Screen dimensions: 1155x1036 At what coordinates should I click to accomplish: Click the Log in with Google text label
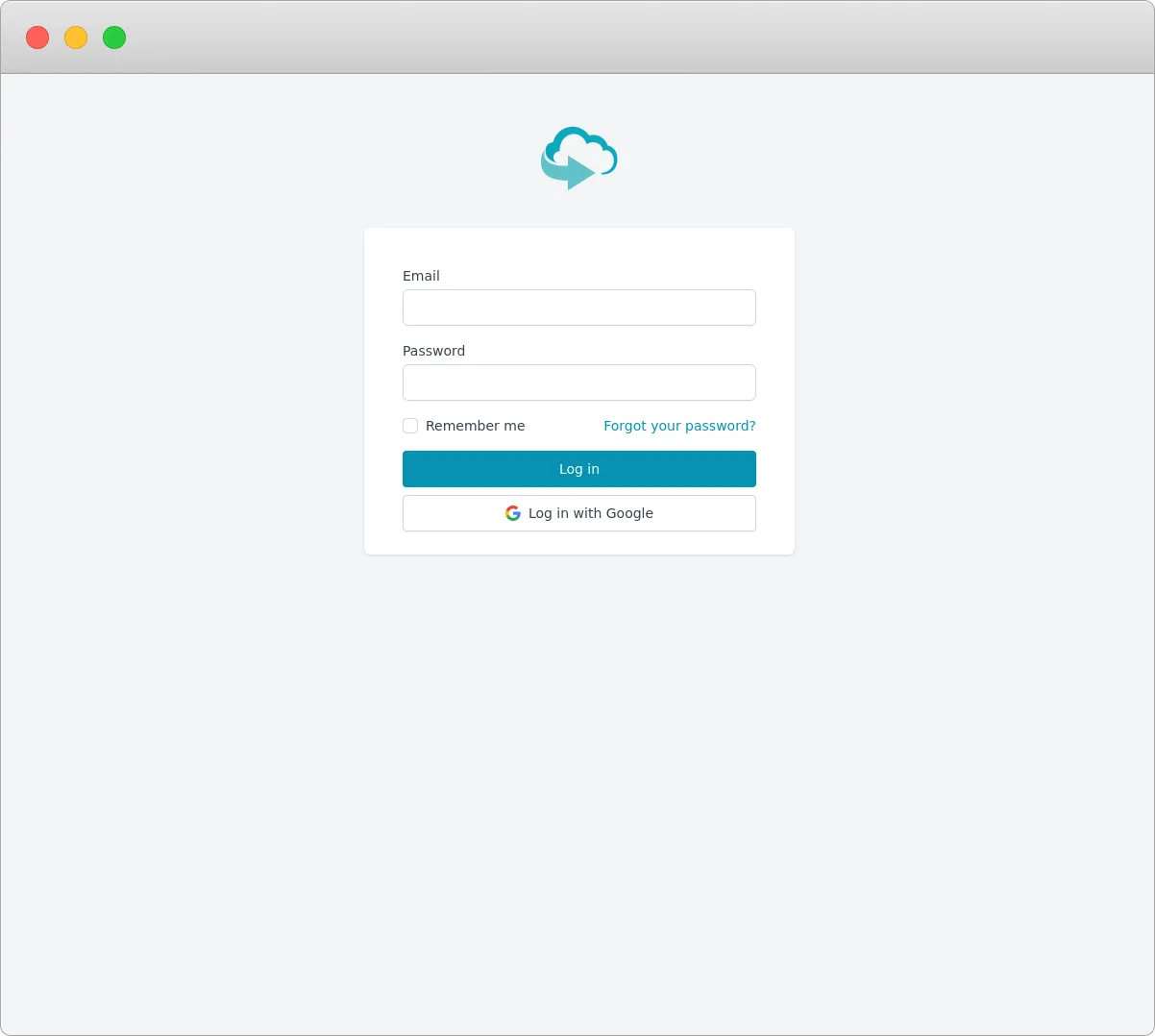[x=590, y=513]
